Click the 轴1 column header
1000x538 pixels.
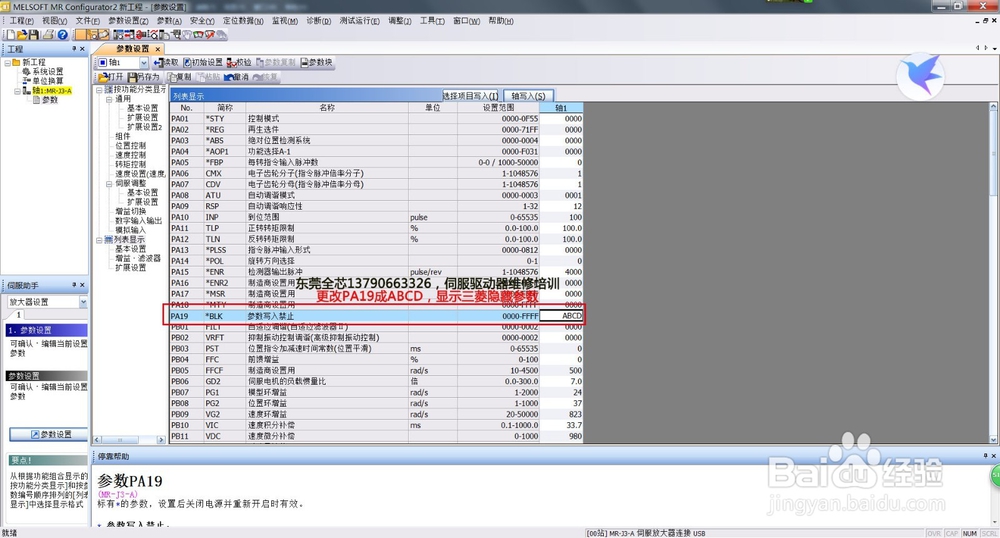tap(561, 108)
